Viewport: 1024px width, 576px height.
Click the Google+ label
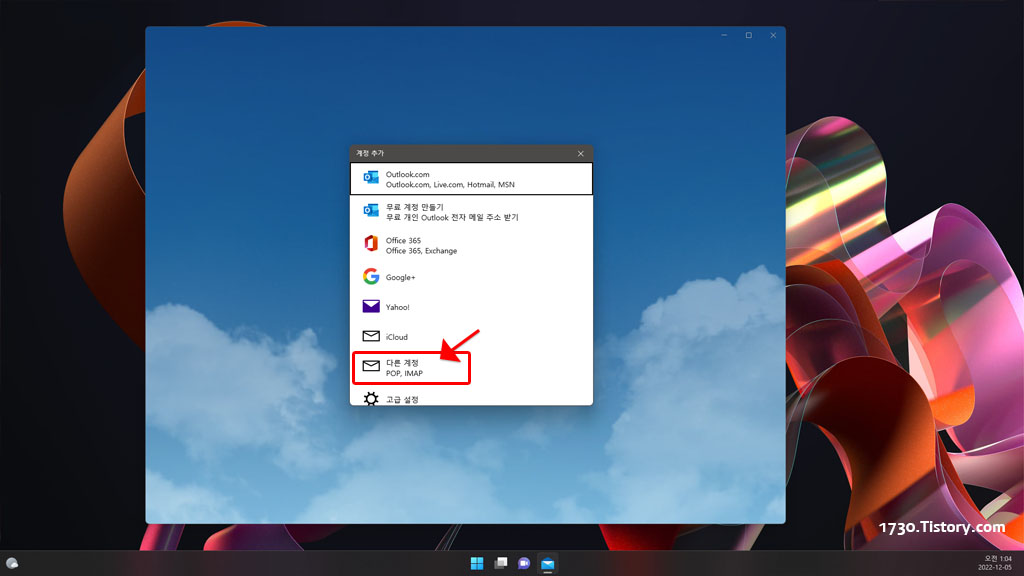(x=400, y=278)
